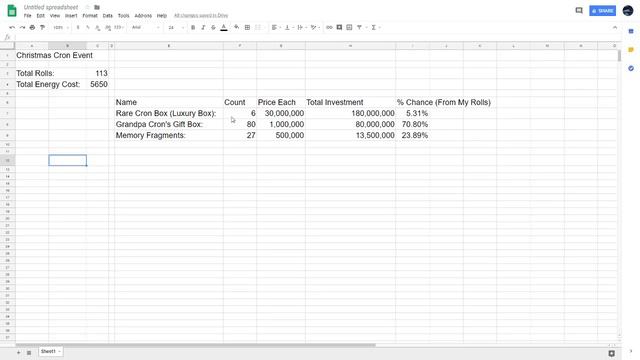Increase decimal places icon
Viewport: 640px width, 360px height.
108,27
